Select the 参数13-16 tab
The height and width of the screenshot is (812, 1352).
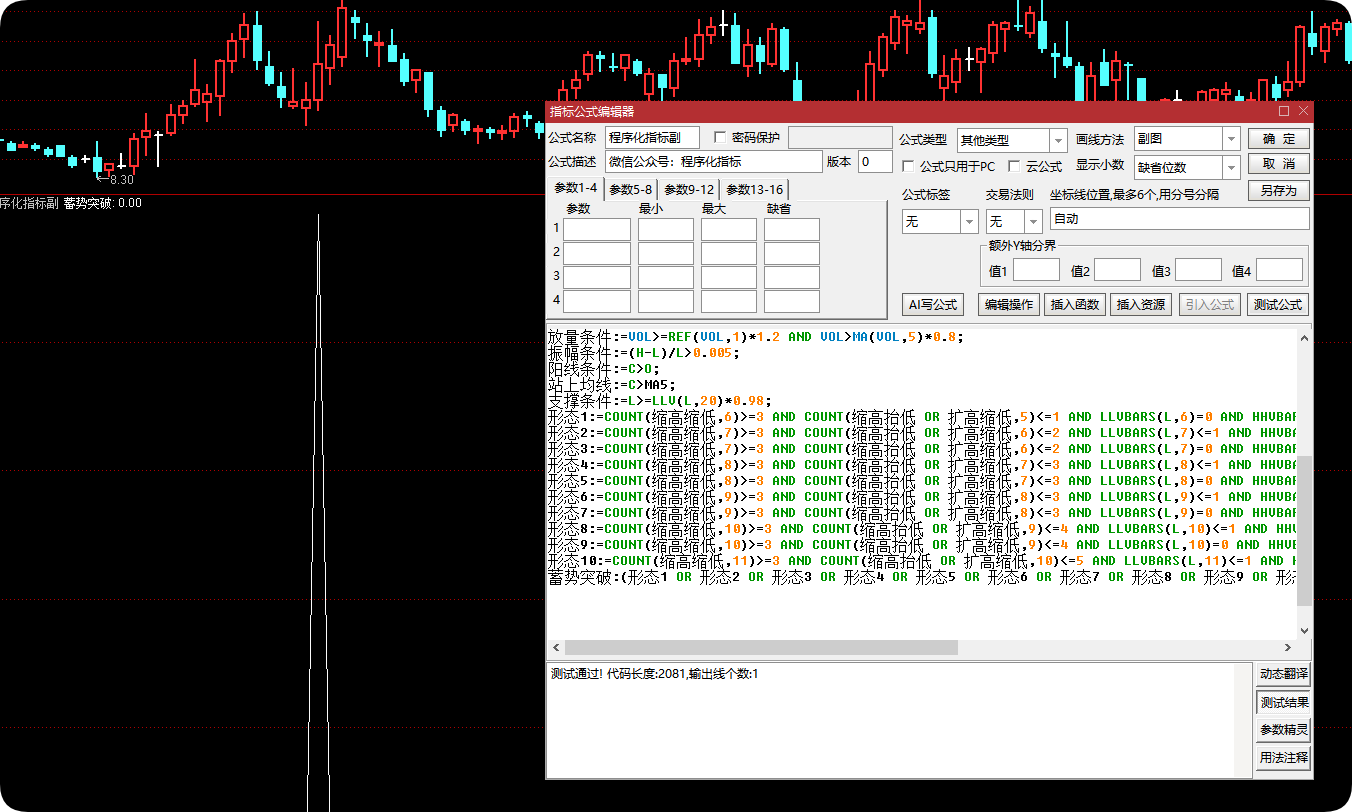pos(754,189)
